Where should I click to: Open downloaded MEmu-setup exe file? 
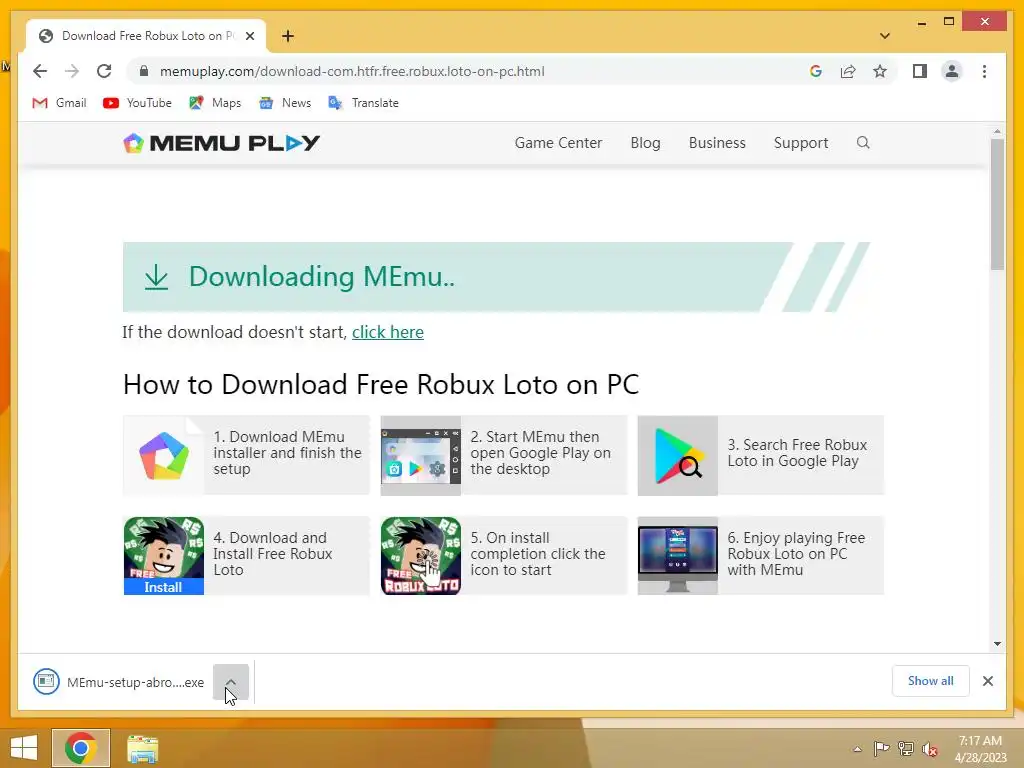pyautogui.click(x=119, y=682)
